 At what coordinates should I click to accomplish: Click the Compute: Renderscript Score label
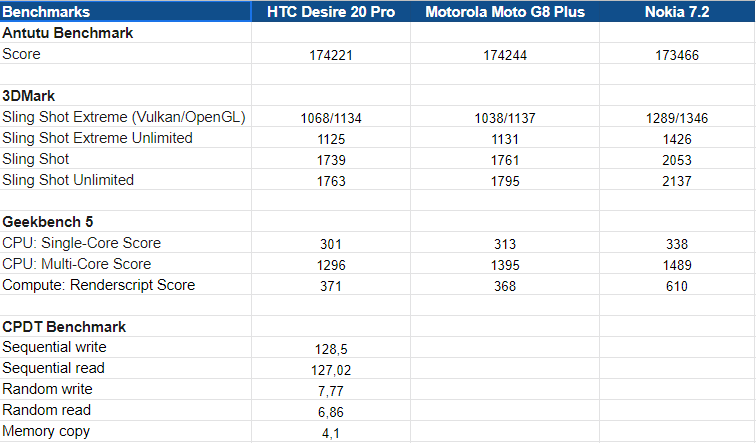click(x=98, y=285)
